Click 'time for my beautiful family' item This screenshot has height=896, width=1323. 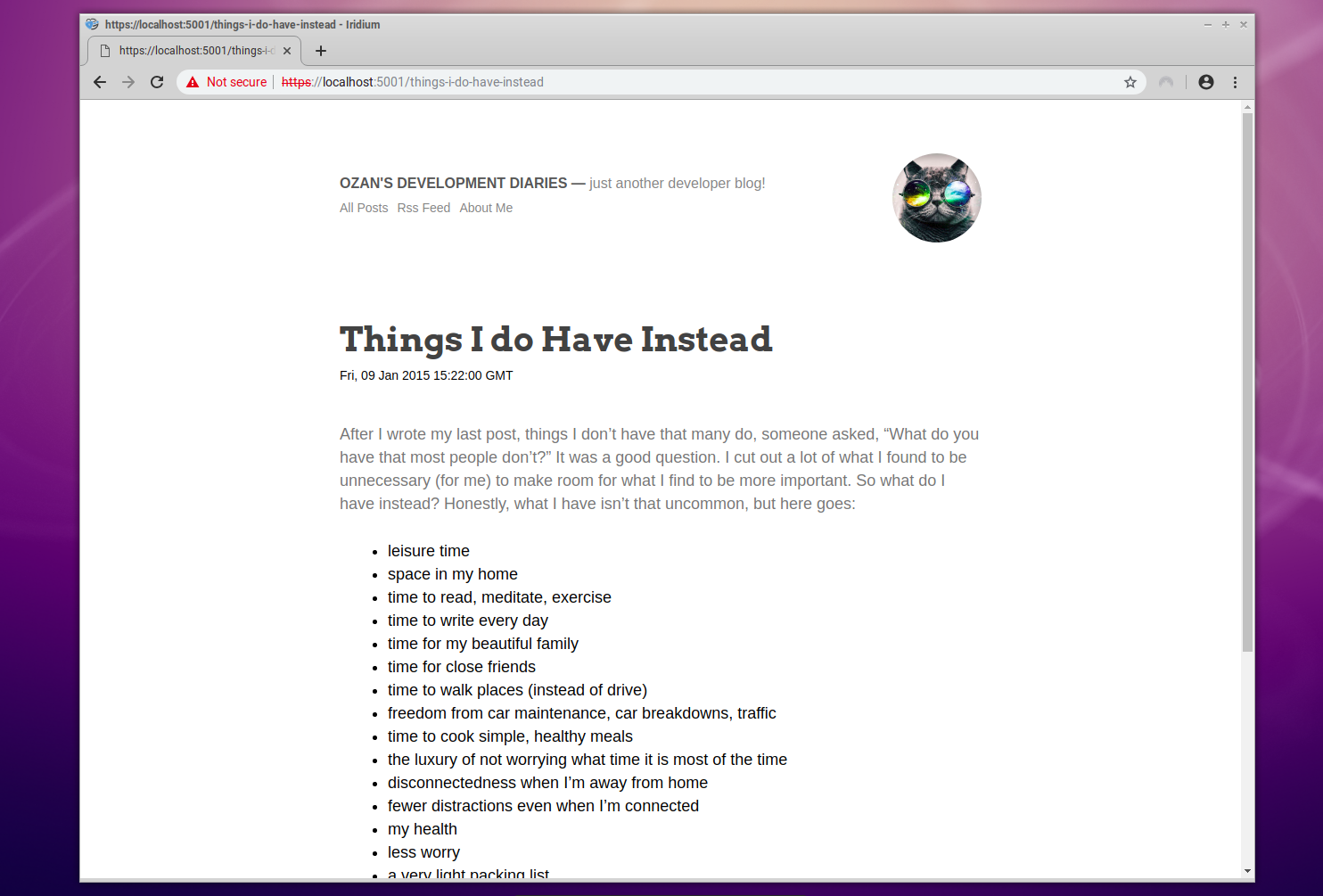tap(483, 644)
